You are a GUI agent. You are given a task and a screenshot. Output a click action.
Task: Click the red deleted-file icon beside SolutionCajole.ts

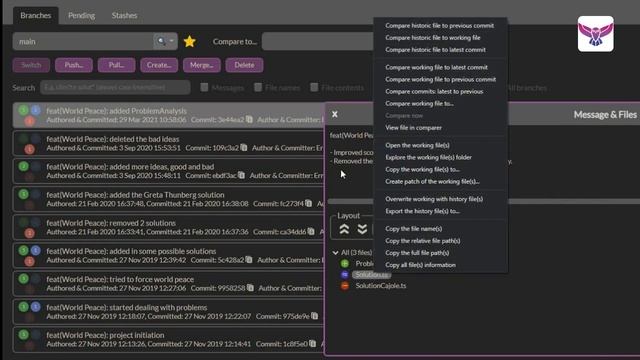coord(345,286)
